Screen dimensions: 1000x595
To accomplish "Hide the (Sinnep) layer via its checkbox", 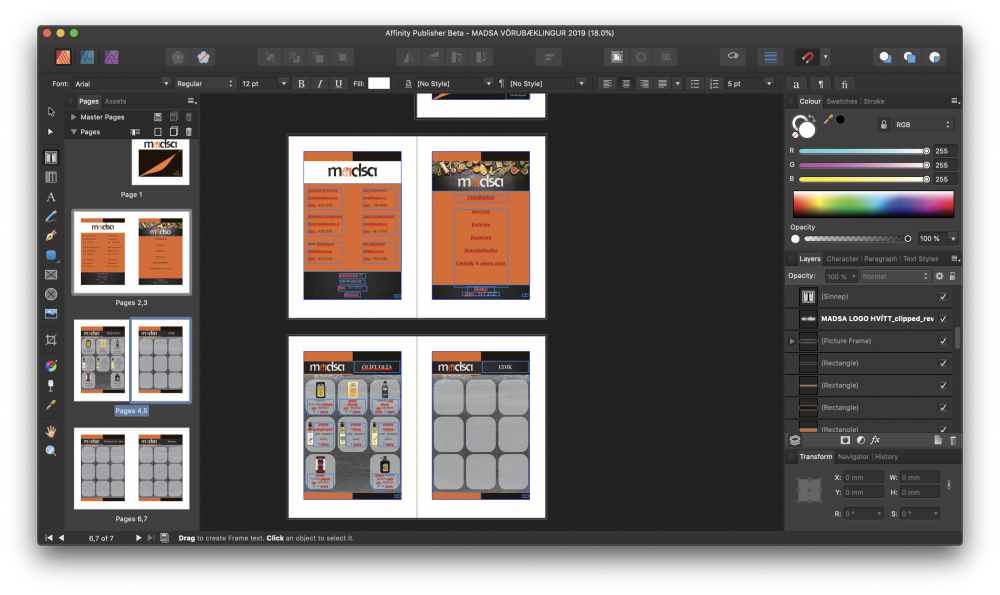I will coord(941,296).
